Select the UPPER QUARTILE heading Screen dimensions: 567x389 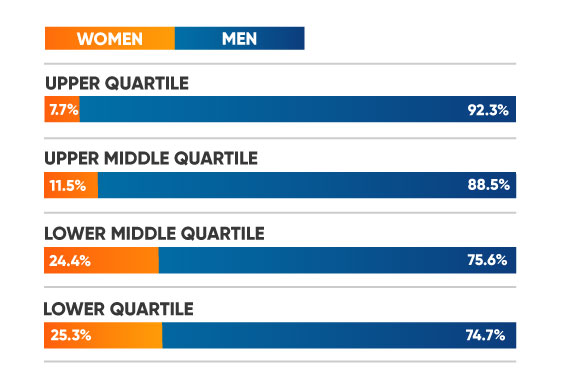tap(117, 84)
